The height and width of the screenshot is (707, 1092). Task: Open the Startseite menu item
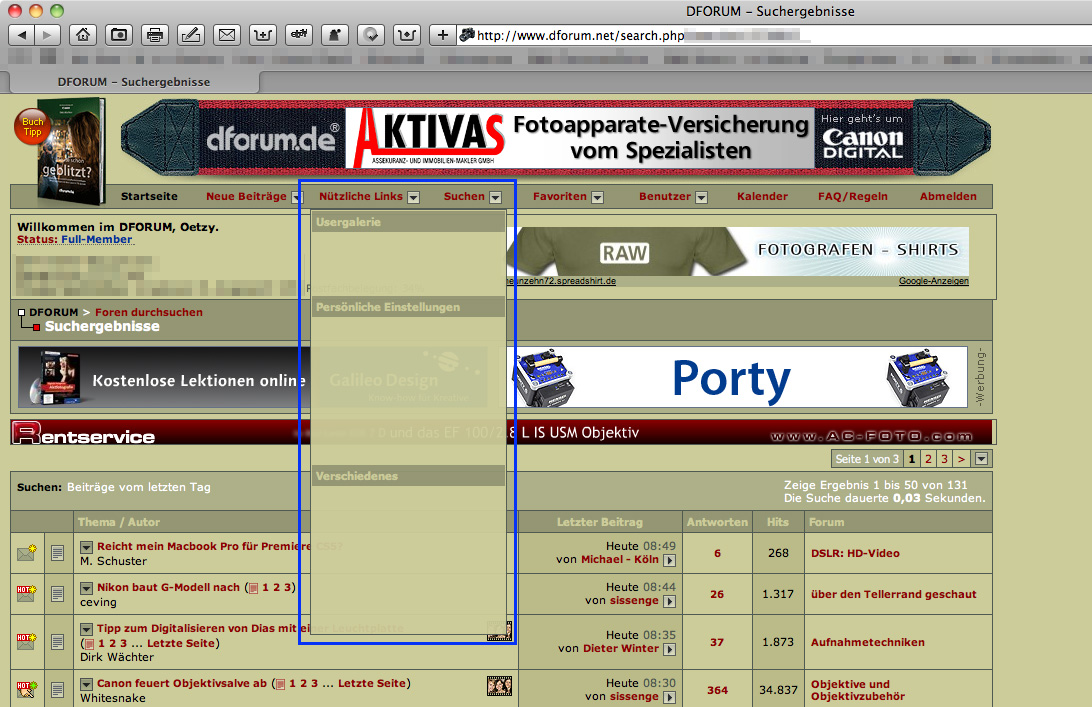tap(149, 196)
